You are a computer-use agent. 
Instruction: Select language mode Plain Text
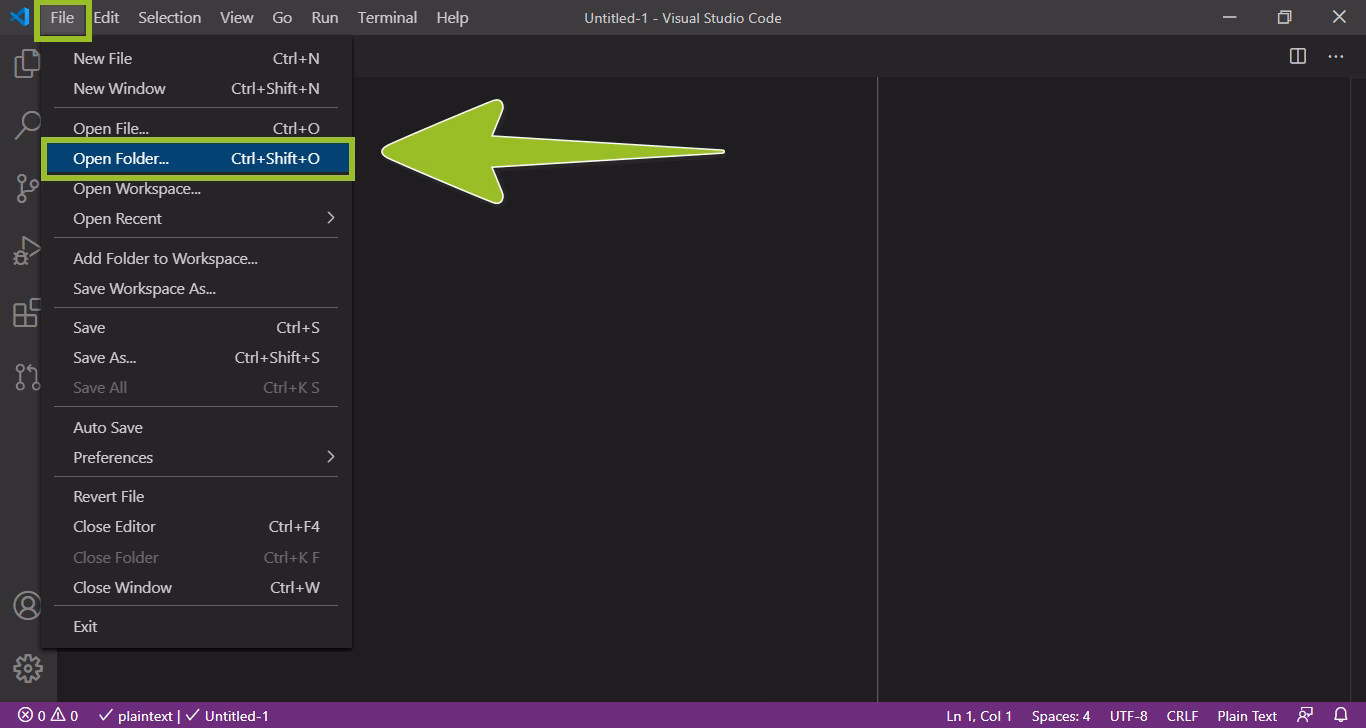point(1247,715)
